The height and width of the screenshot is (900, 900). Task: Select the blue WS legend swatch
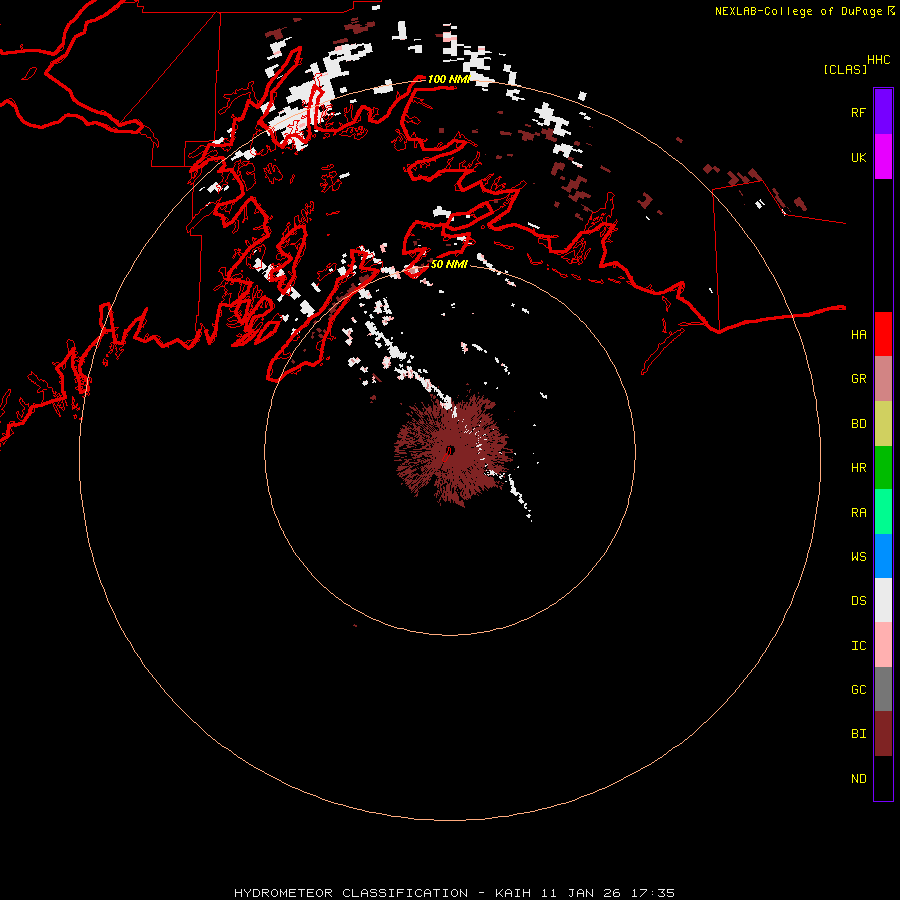pyautogui.click(x=883, y=556)
